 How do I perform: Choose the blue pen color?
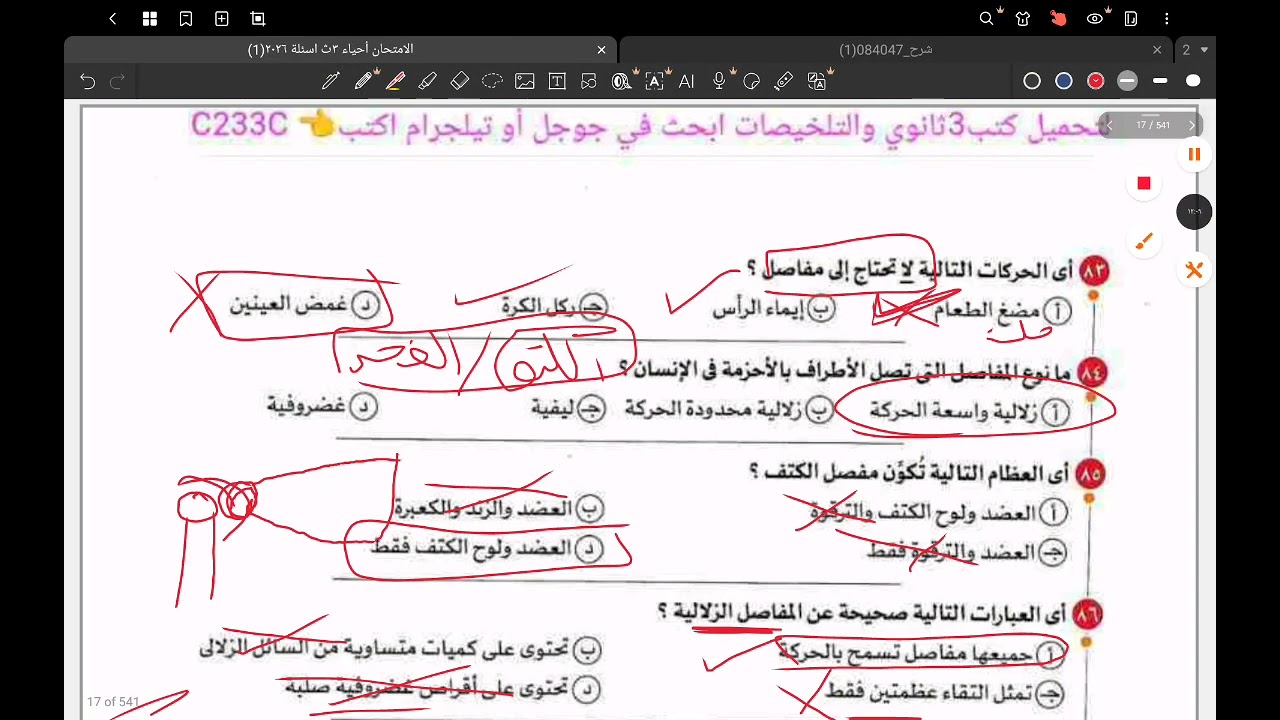pyautogui.click(x=1064, y=81)
